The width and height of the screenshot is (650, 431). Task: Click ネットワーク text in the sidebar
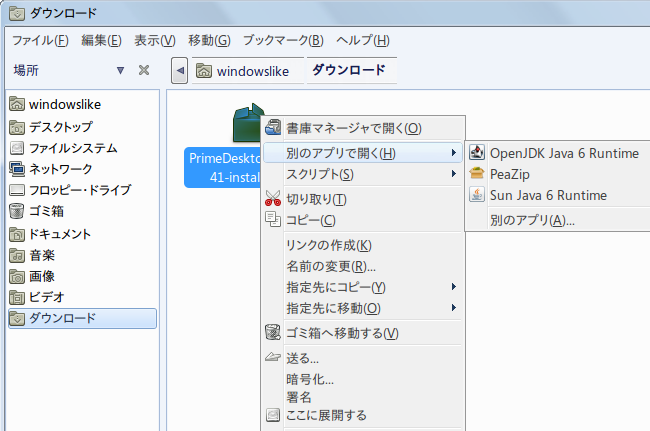61,169
